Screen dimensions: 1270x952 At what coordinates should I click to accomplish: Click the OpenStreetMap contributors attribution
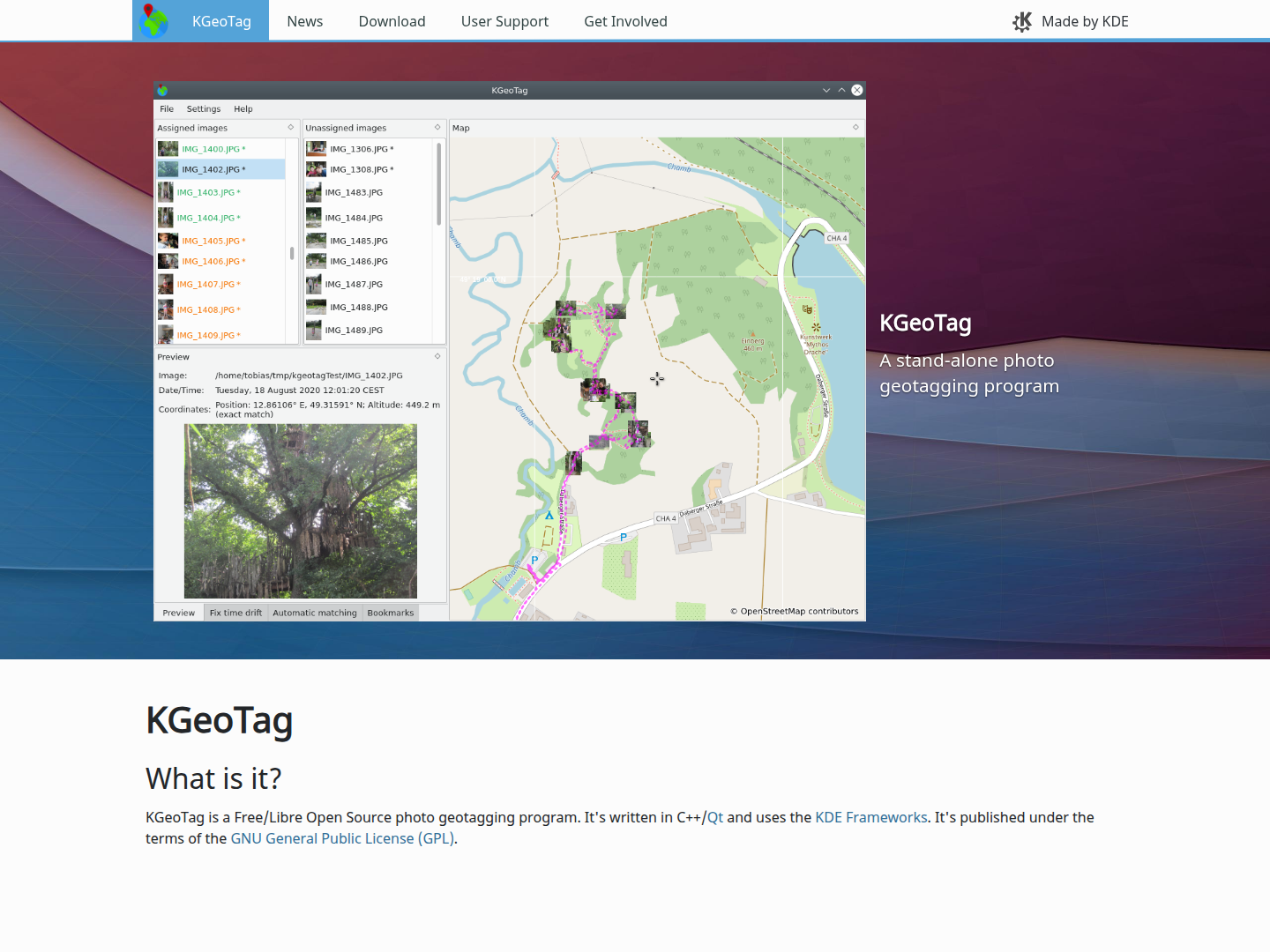coord(794,611)
